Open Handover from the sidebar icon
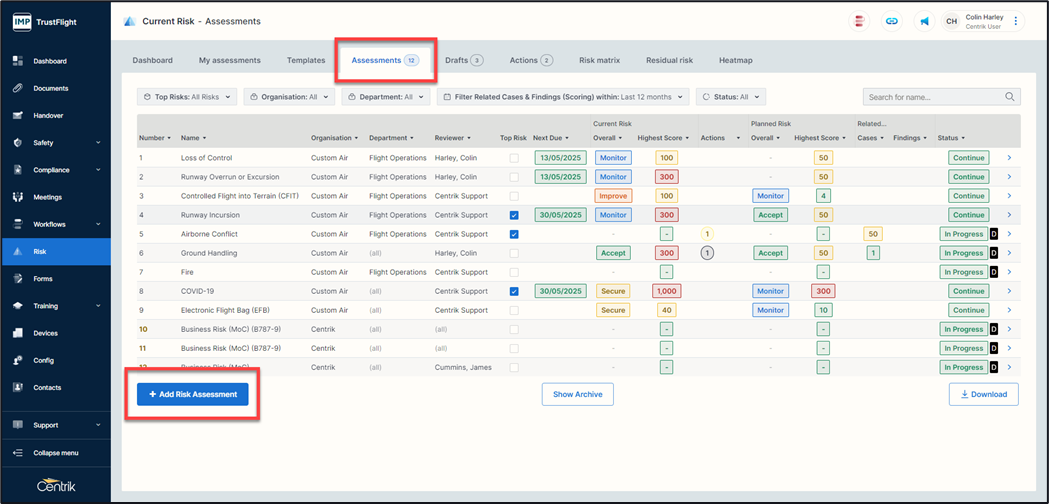The image size is (1049, 504). click(x=18, y=116)
